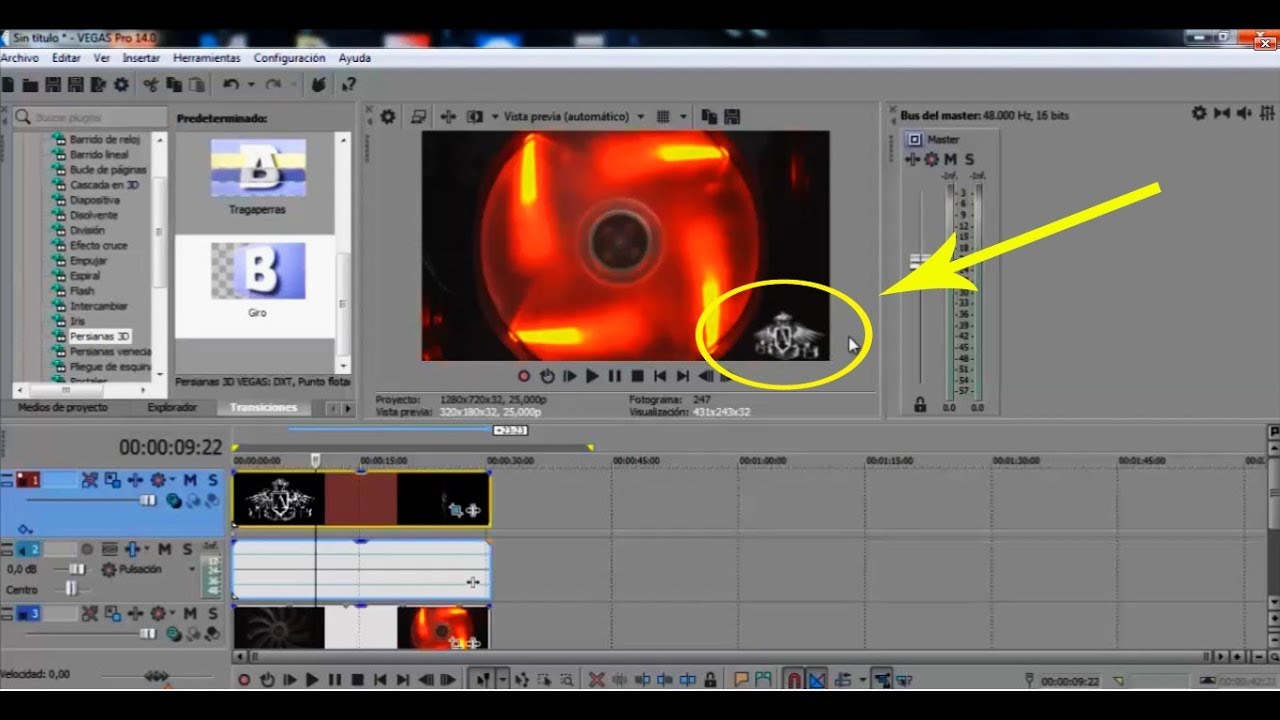Solo audio track 2 with S button
The height and width of the screenshot is (720, 1280).
tap(187, 549)
